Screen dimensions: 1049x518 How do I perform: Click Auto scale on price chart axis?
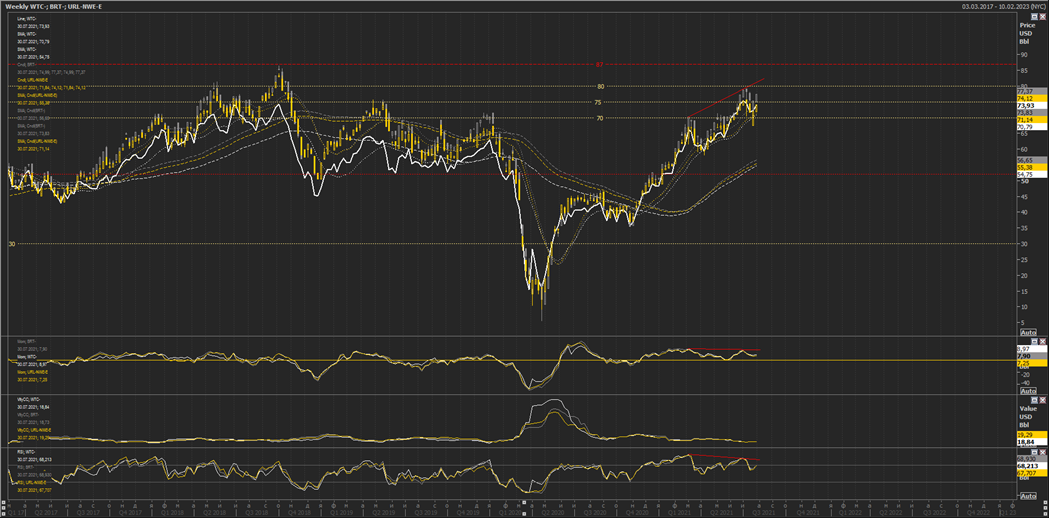[x=1028, y=332]
